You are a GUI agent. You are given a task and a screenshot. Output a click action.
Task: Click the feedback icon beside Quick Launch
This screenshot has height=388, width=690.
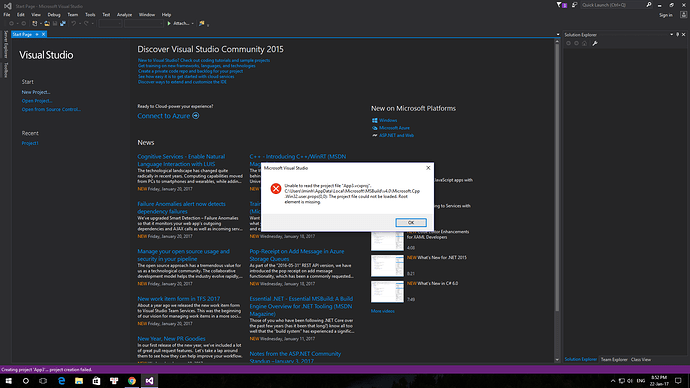[574, 5]
